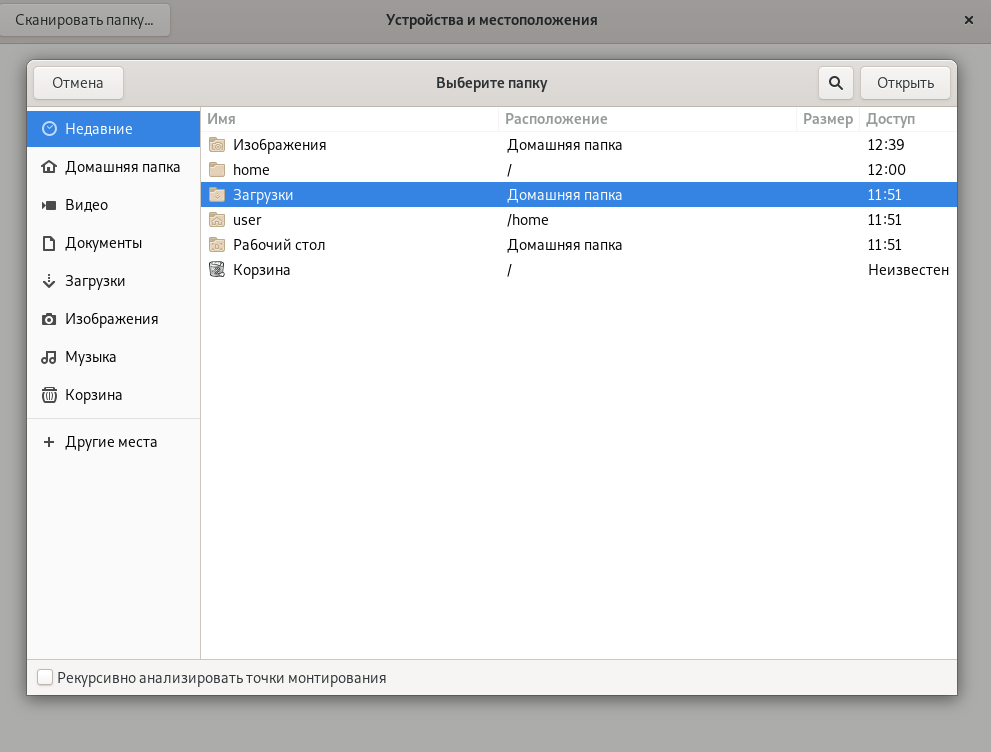Click the document icon for Документы
The width and height of the screenshot is (991, 752).
point(49,243)
